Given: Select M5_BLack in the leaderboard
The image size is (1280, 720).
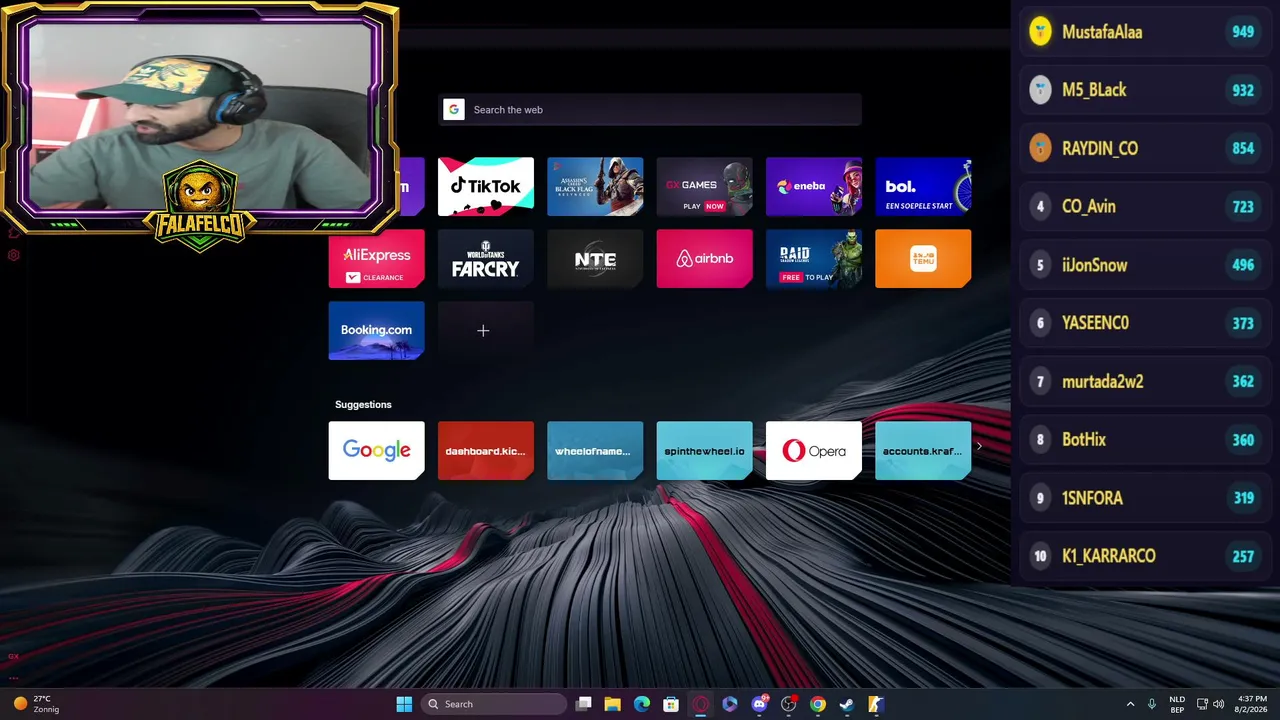Looking at the screenshot, I should coord(1145,90).
